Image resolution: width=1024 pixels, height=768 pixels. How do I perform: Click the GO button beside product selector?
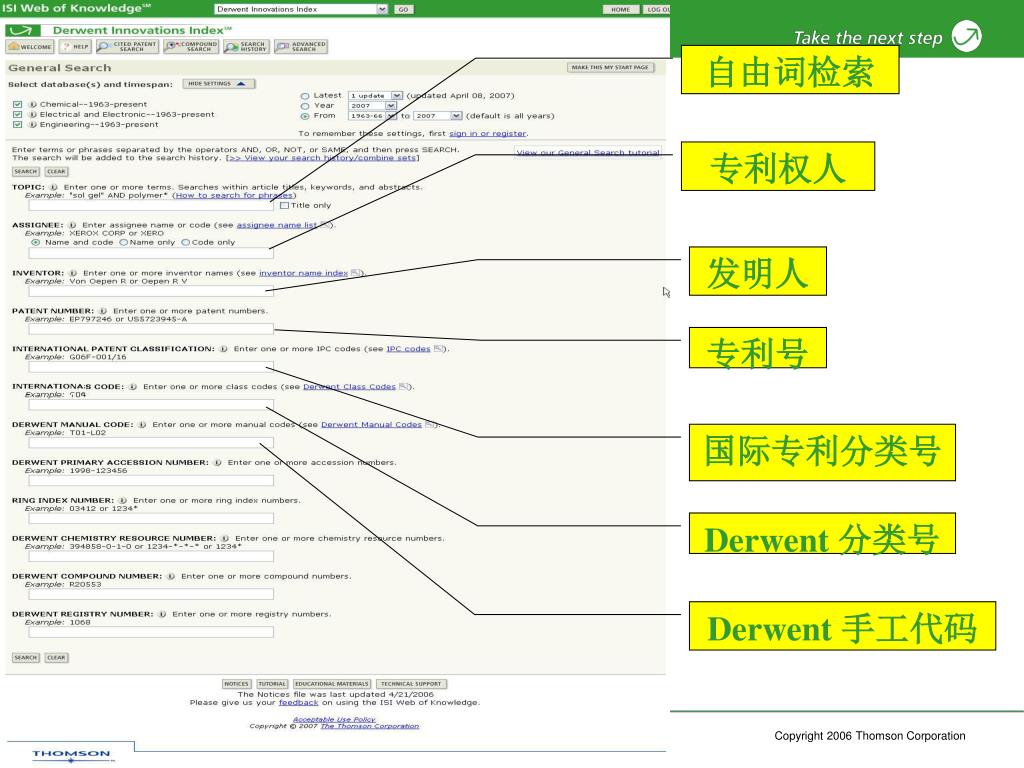coord(403,9)
